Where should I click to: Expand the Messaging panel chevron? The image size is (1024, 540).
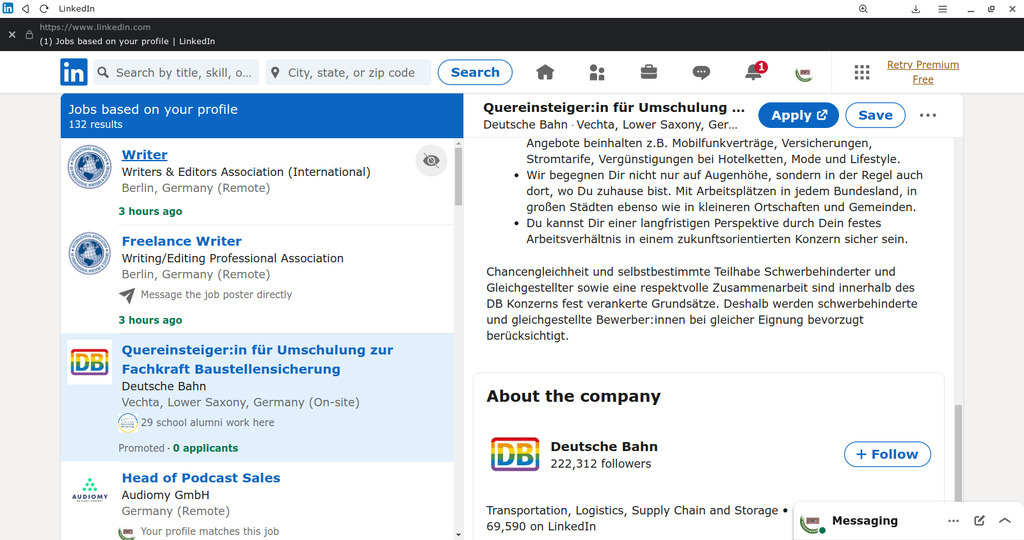1005,521
